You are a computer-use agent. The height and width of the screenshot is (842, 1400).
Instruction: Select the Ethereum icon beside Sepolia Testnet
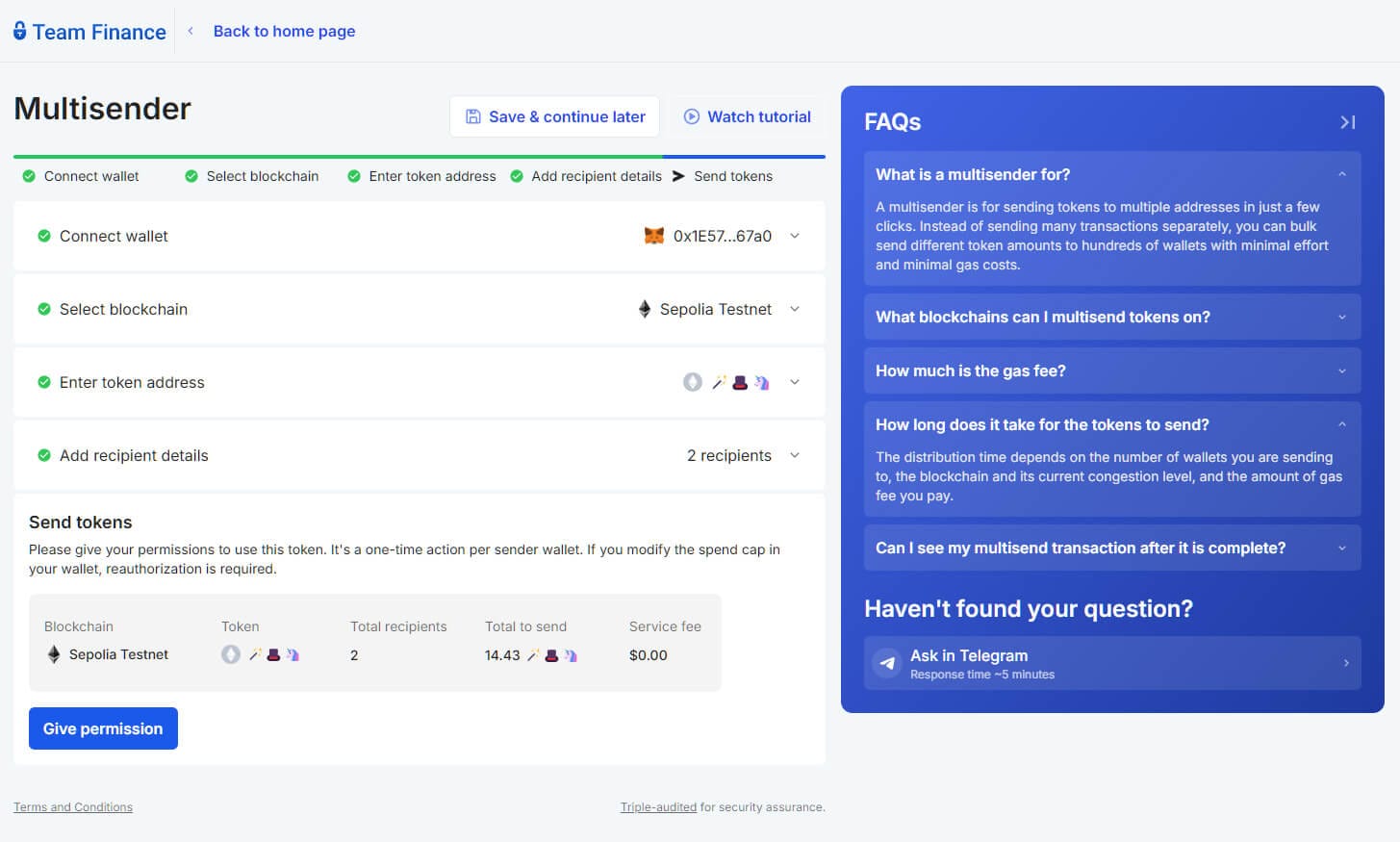[643, 309]
